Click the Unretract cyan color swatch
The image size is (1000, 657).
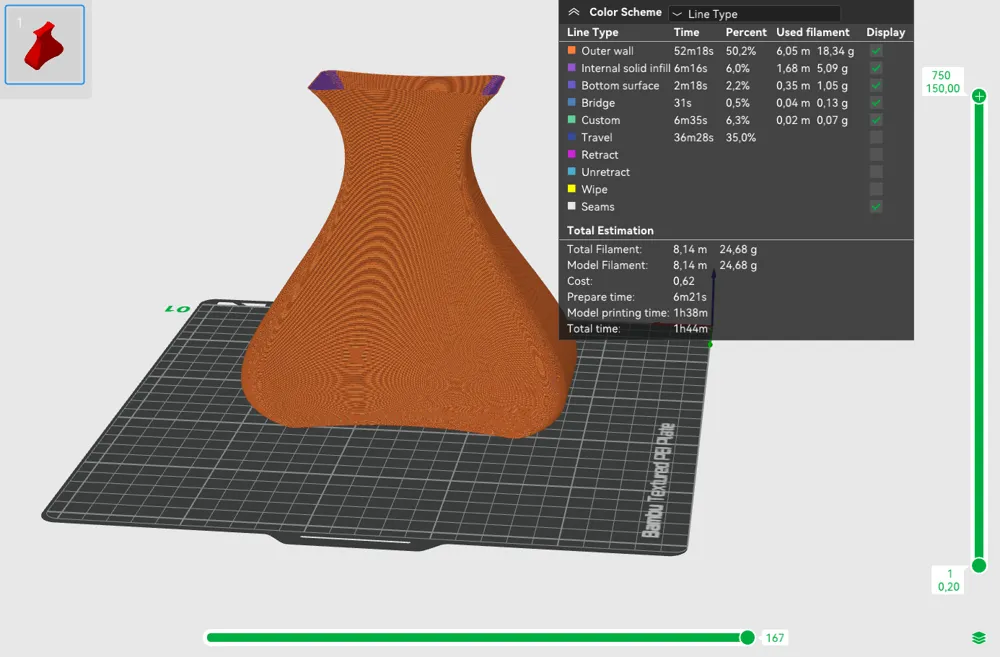[x=571, y=172]
